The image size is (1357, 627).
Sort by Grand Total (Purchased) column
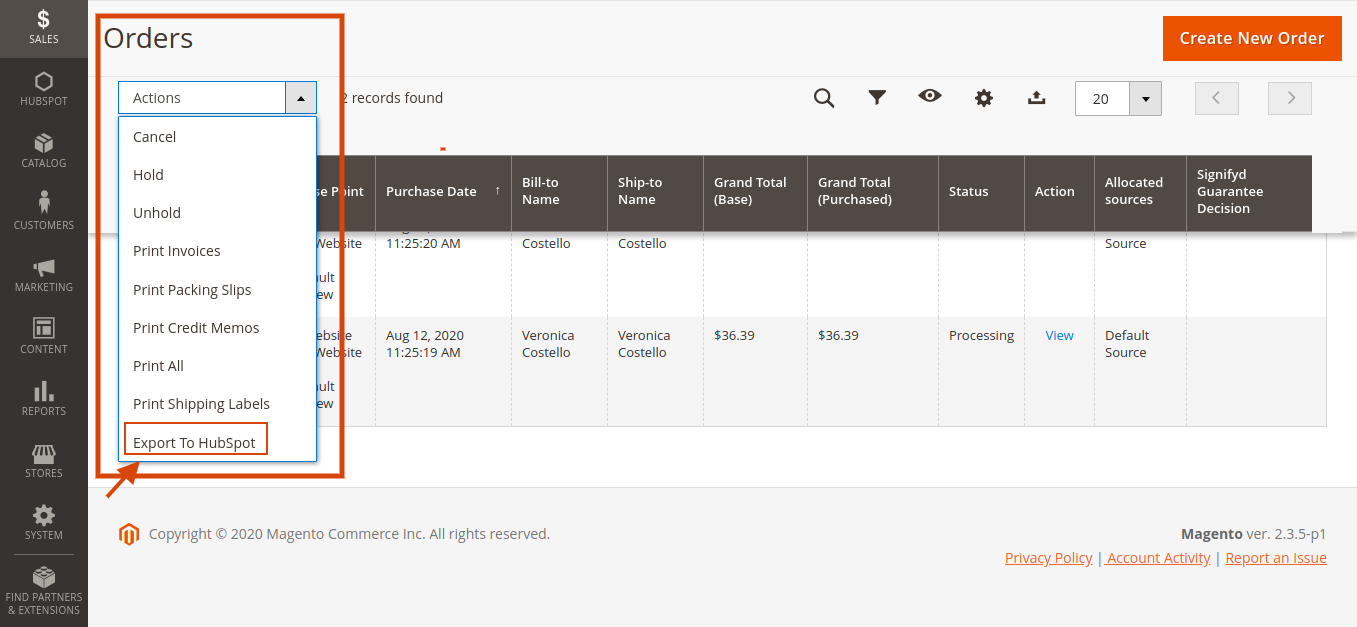click(873, 192)
